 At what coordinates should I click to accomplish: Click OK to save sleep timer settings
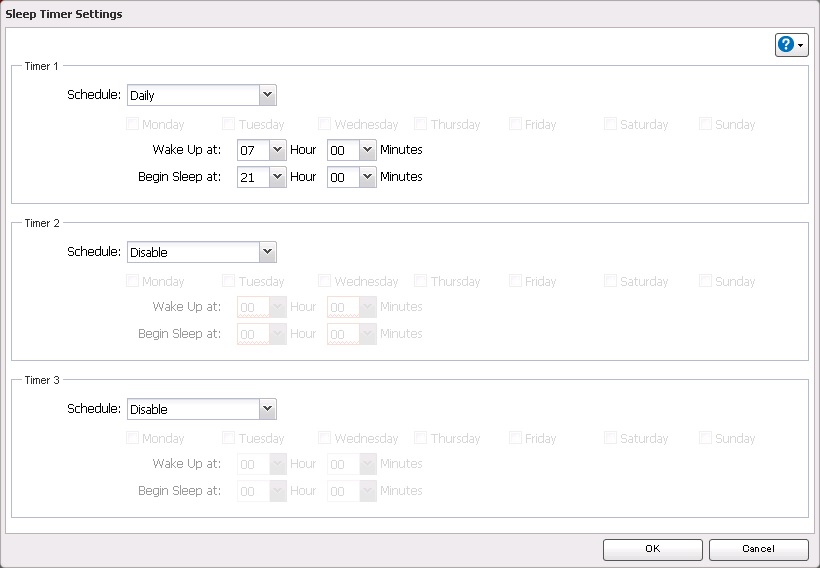tap(652, 549)
